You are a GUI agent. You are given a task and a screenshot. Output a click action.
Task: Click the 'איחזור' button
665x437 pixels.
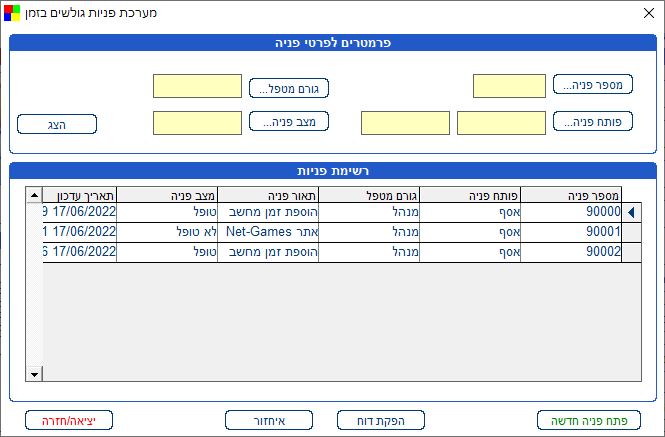[x=269, y=420]
